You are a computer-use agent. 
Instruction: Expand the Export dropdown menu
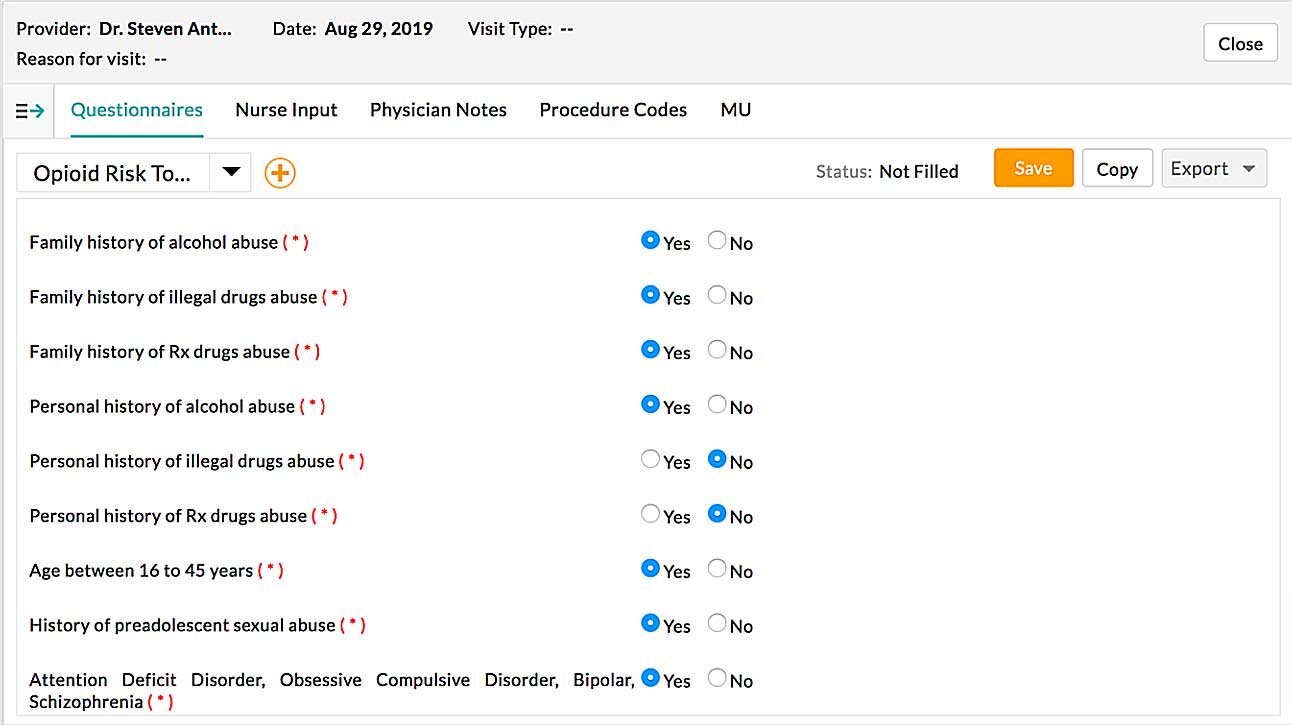(1214, 169)
